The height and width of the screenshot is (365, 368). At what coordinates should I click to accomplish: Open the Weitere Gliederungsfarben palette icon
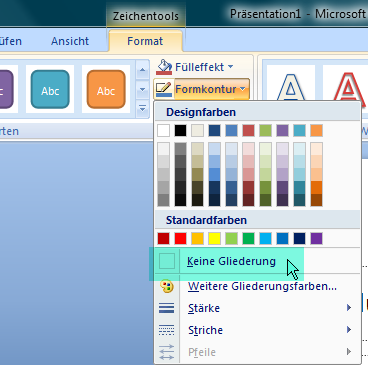167,286
